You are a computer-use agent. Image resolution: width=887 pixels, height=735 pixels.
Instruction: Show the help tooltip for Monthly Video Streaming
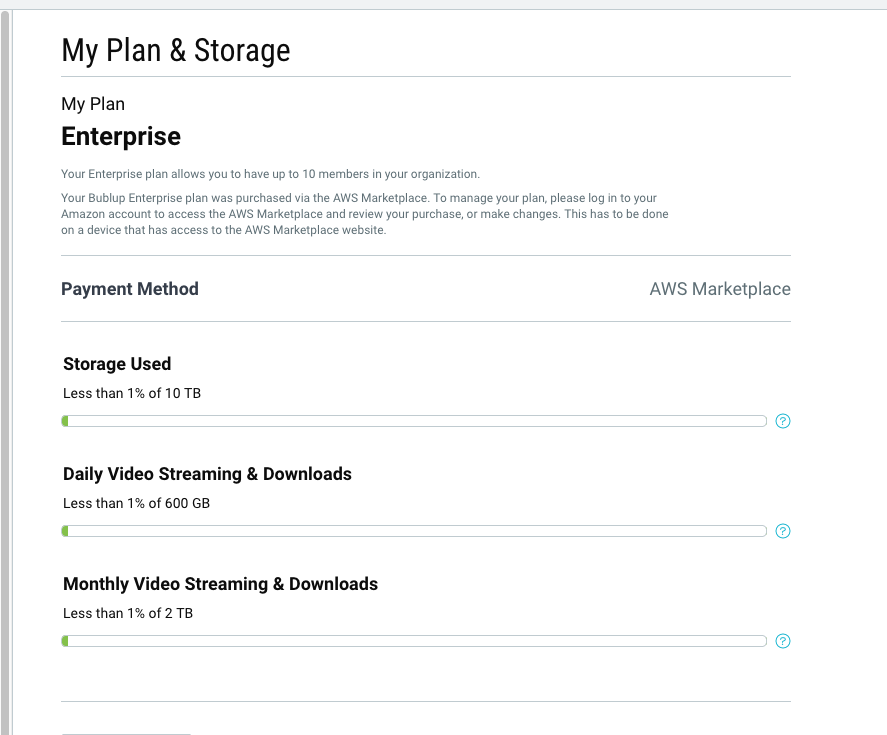coord(782,641)
